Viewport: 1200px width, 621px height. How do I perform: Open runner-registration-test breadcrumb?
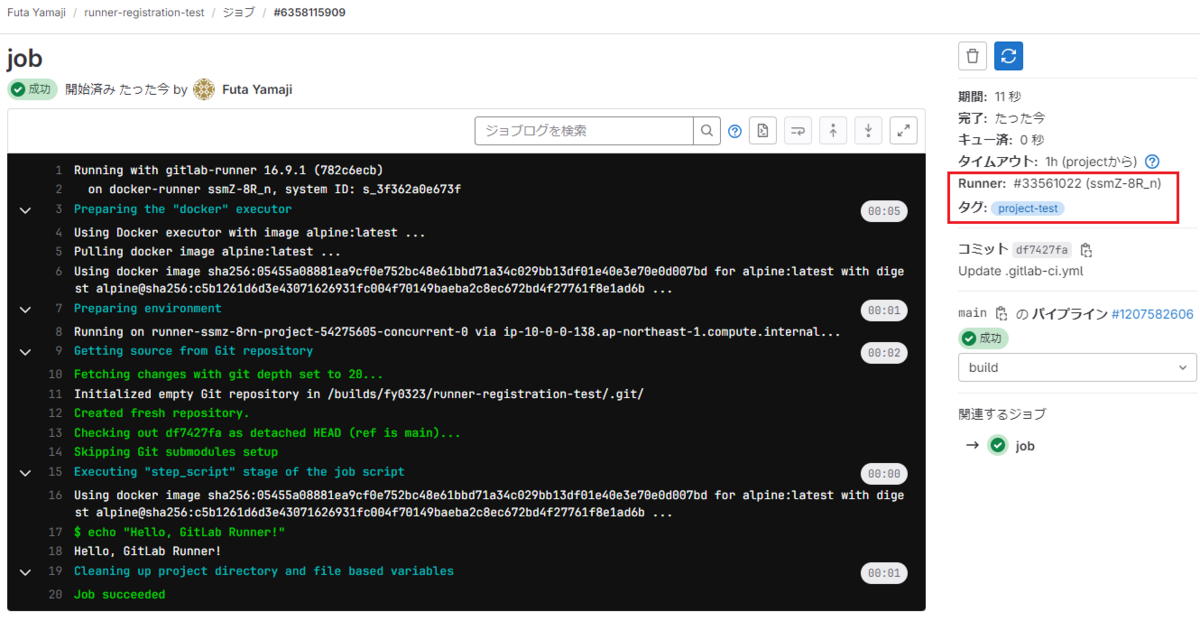159,13
